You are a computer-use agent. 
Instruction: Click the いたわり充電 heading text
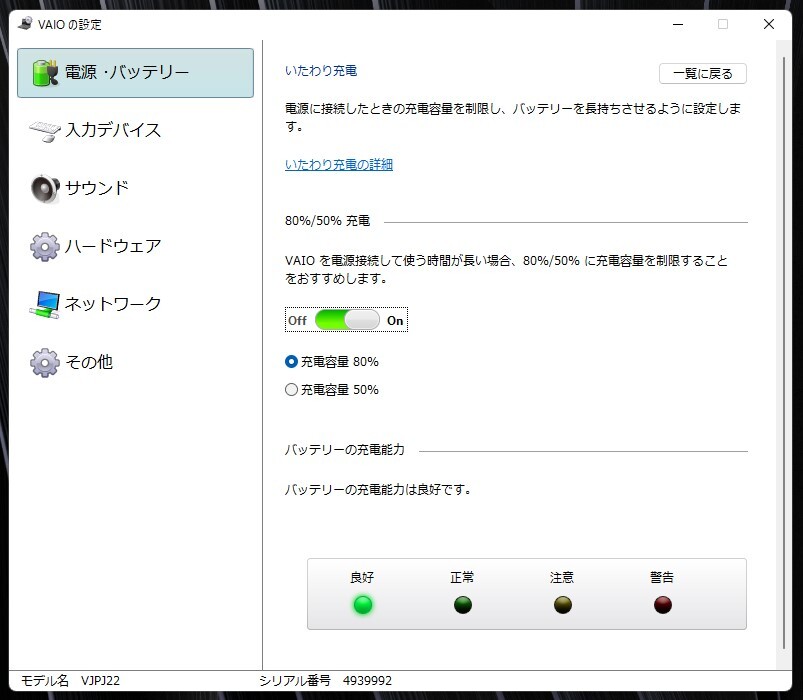pos(321,71)
